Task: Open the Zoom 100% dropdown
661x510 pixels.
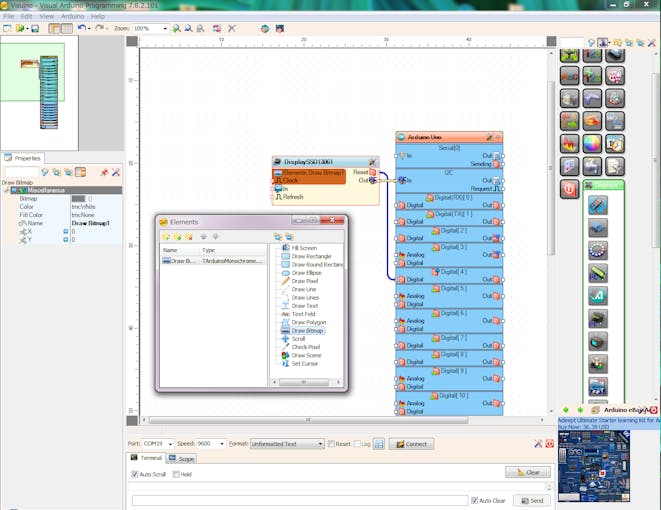Action: click(165, 28)
